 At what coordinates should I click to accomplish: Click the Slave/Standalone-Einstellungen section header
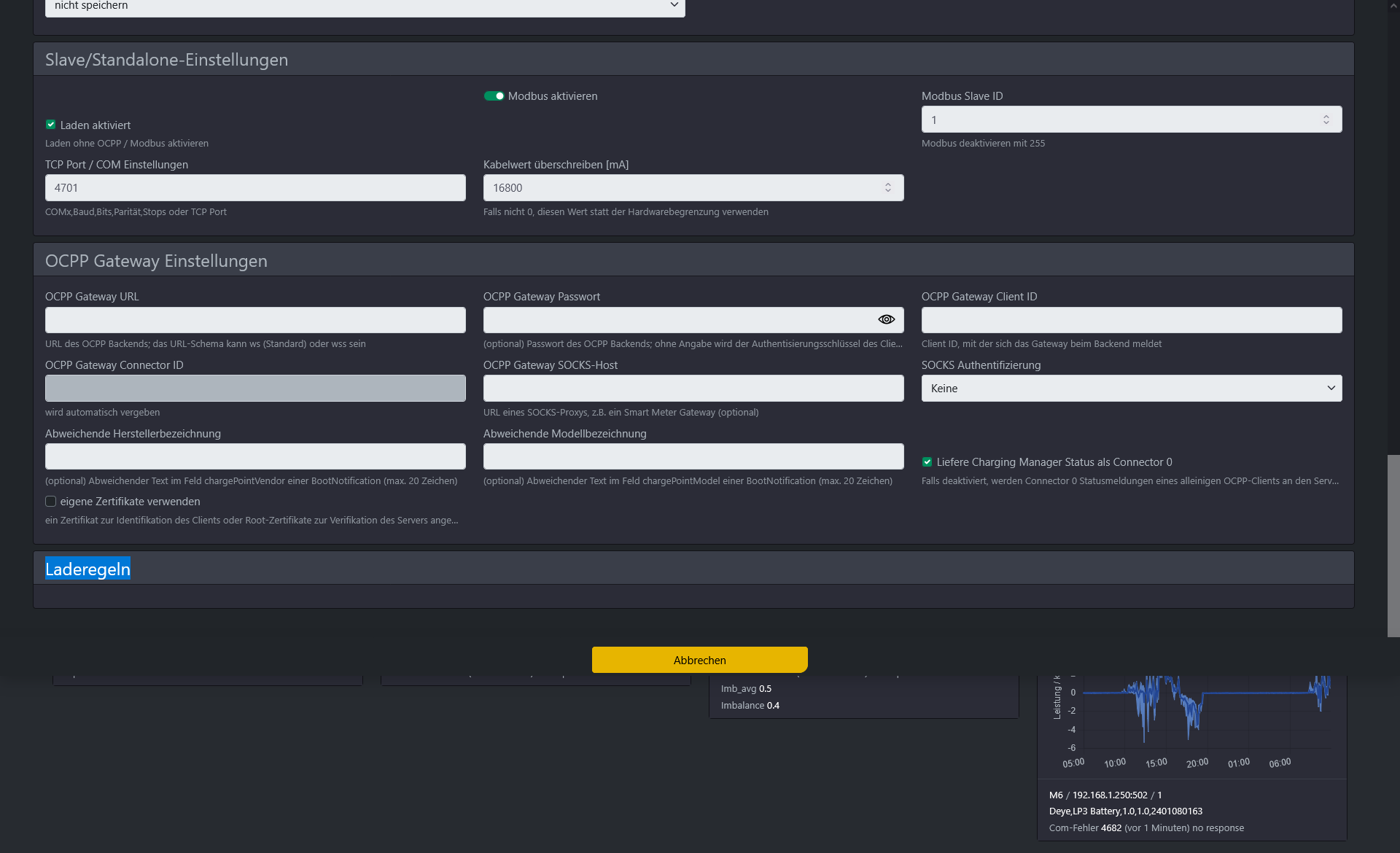[x=166, y=60]
